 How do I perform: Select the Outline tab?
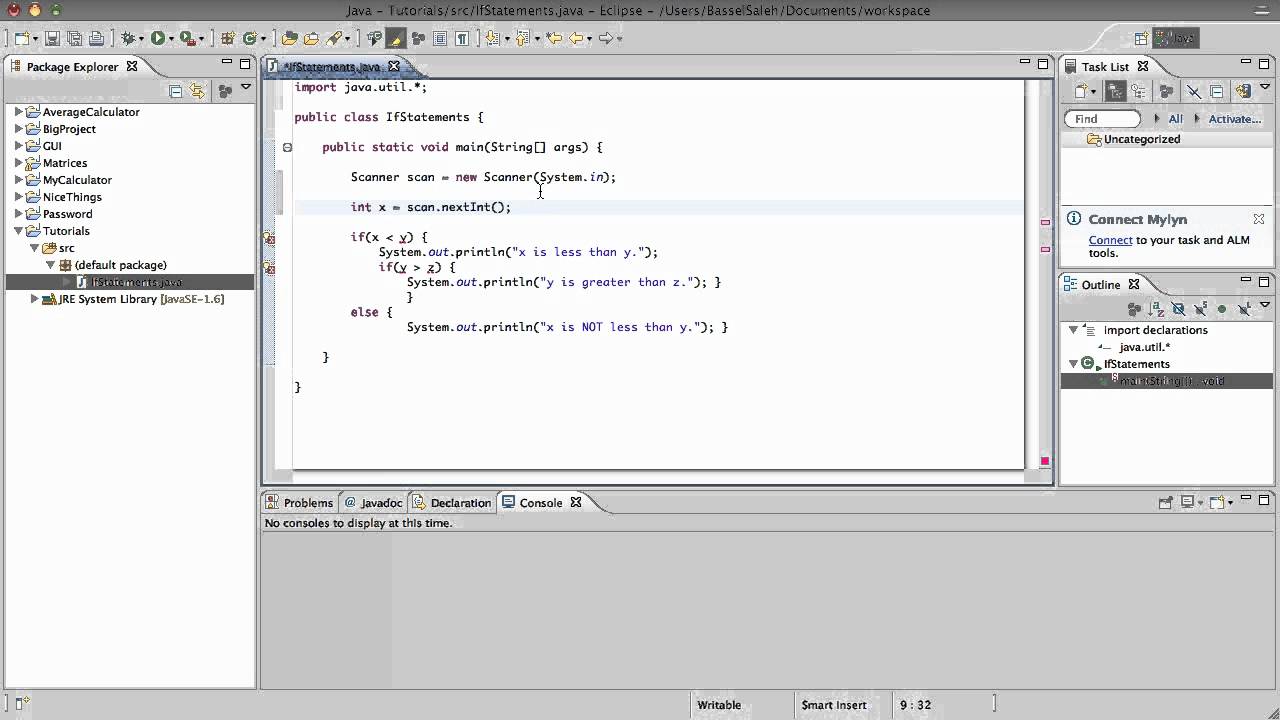1100,285
